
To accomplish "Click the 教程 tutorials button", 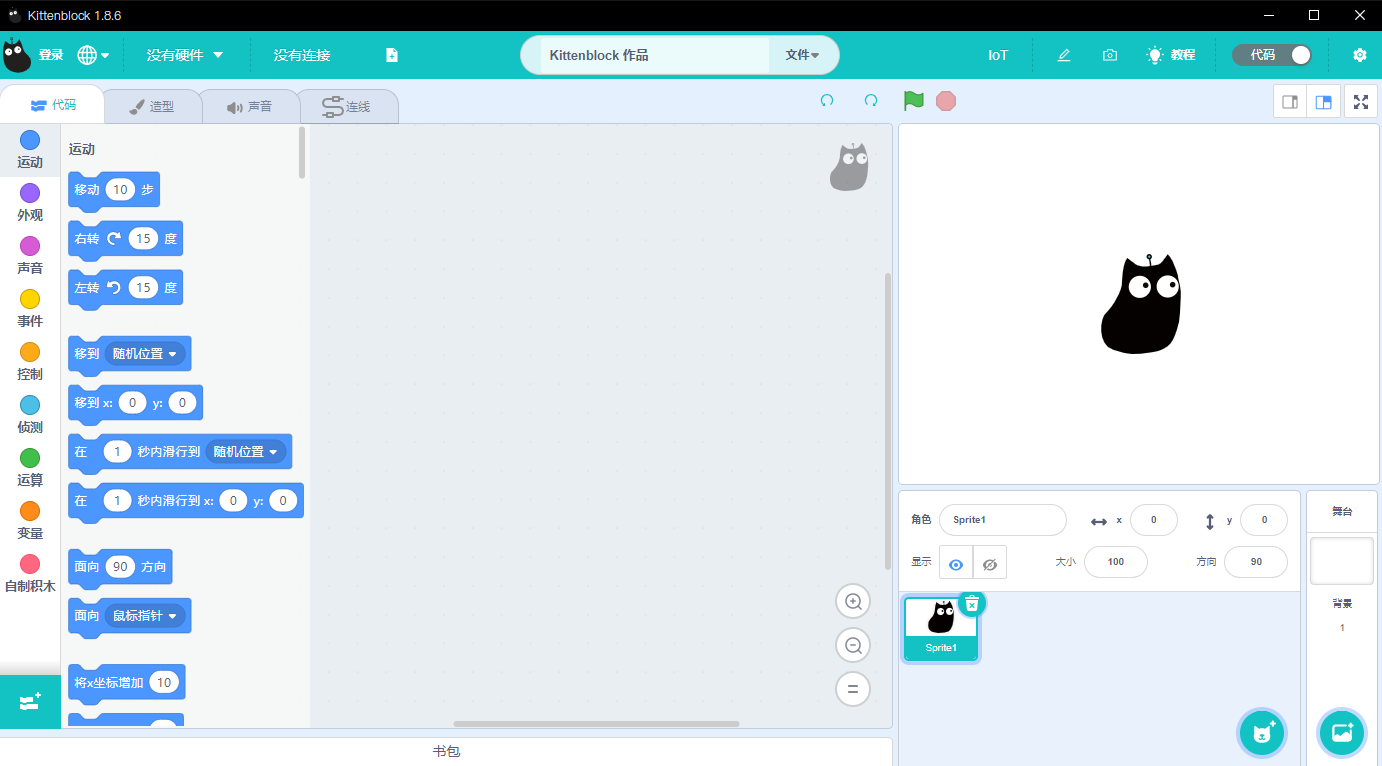I will (1171, 55).
